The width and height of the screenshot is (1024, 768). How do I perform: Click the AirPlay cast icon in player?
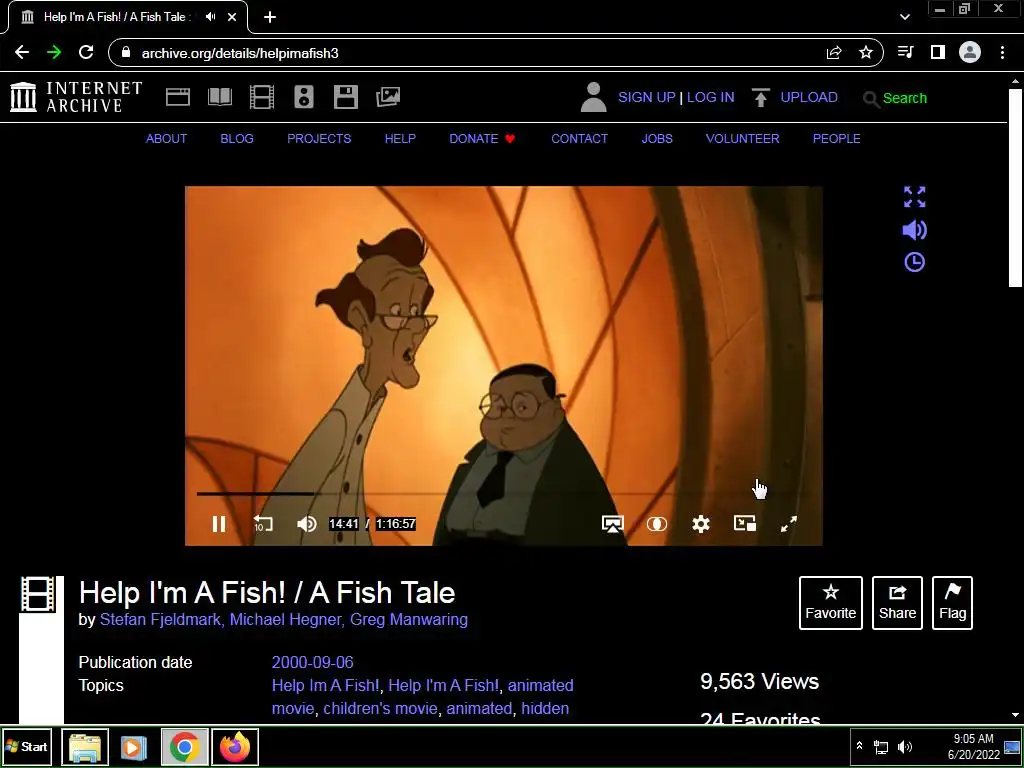613,524
